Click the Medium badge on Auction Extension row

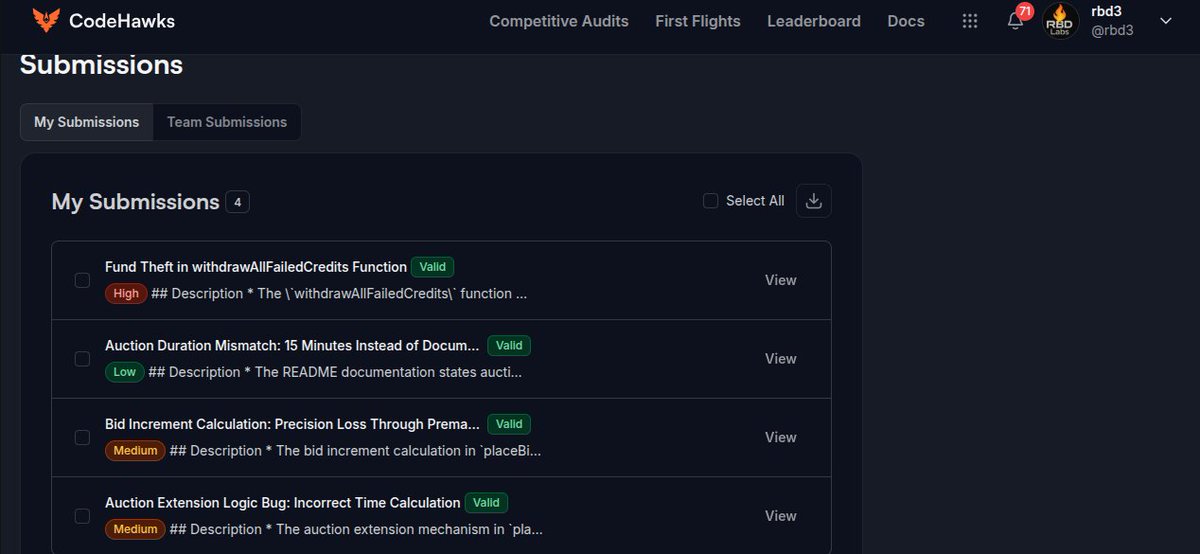135,529
